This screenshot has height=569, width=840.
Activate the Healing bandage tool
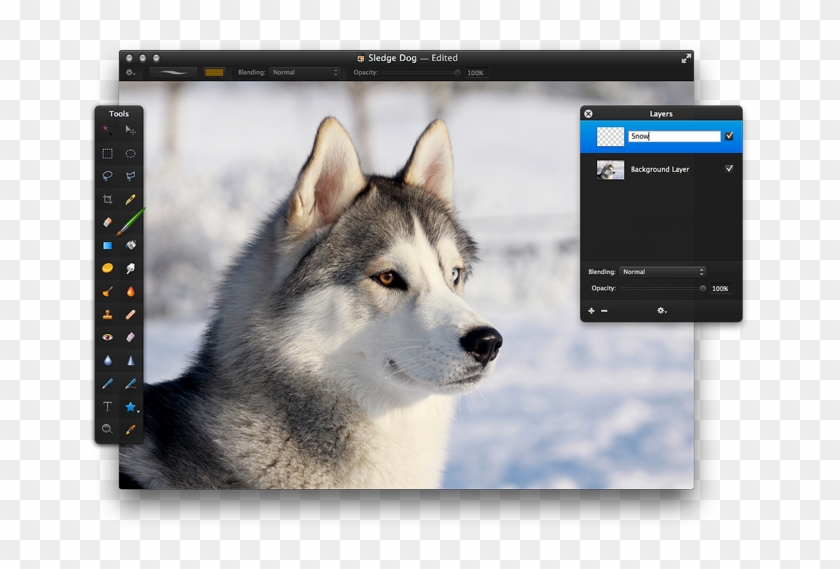130,315
